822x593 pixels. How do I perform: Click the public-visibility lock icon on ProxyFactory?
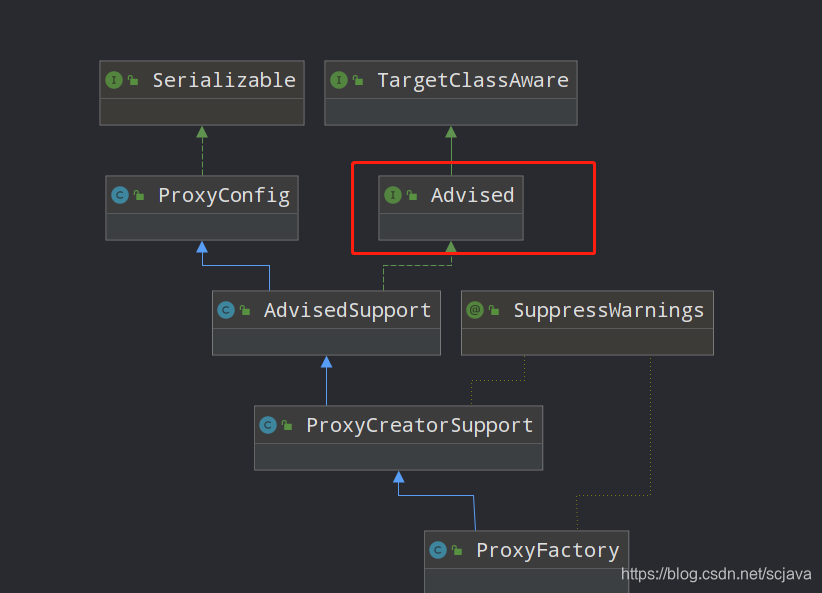(457, 550)
